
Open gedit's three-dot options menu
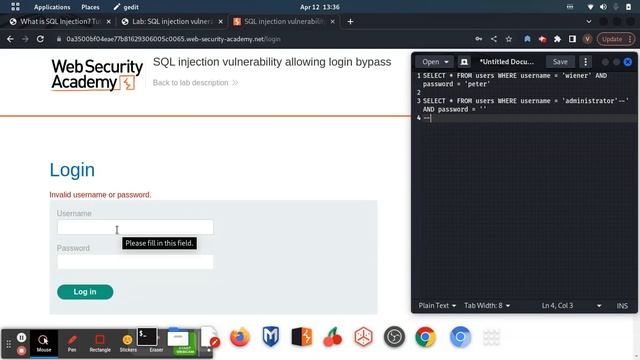tap(585, 62)
